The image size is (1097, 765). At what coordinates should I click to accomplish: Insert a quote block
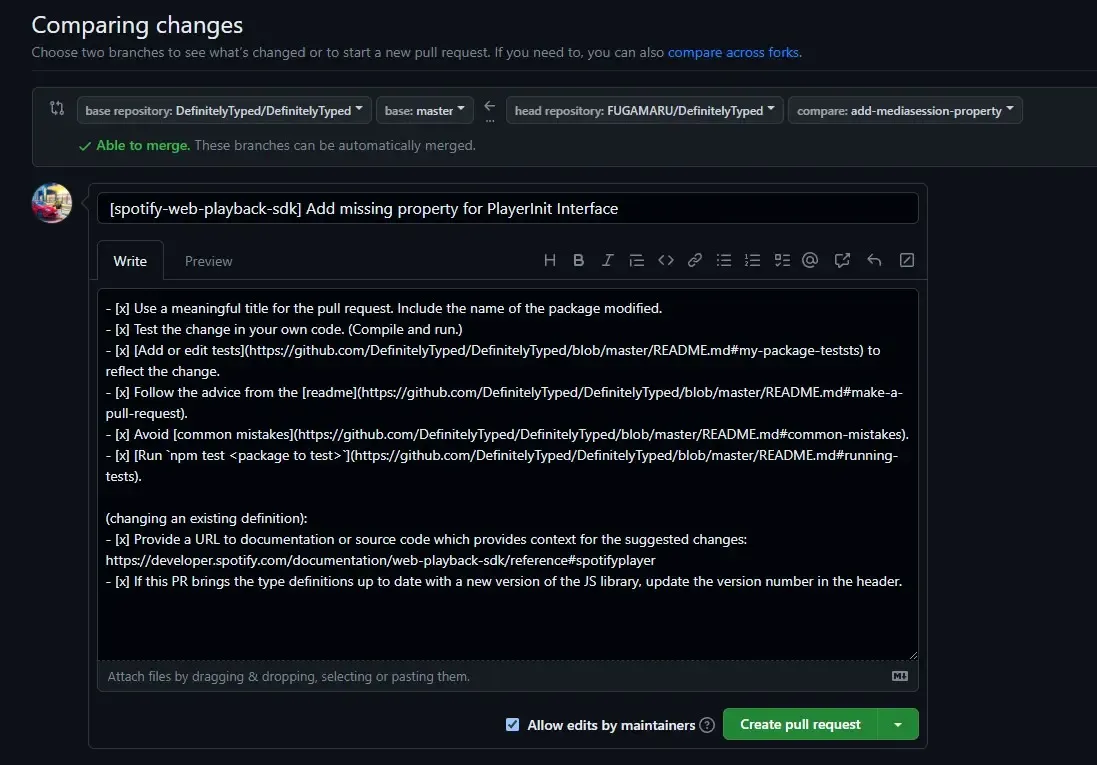[637, 260]
